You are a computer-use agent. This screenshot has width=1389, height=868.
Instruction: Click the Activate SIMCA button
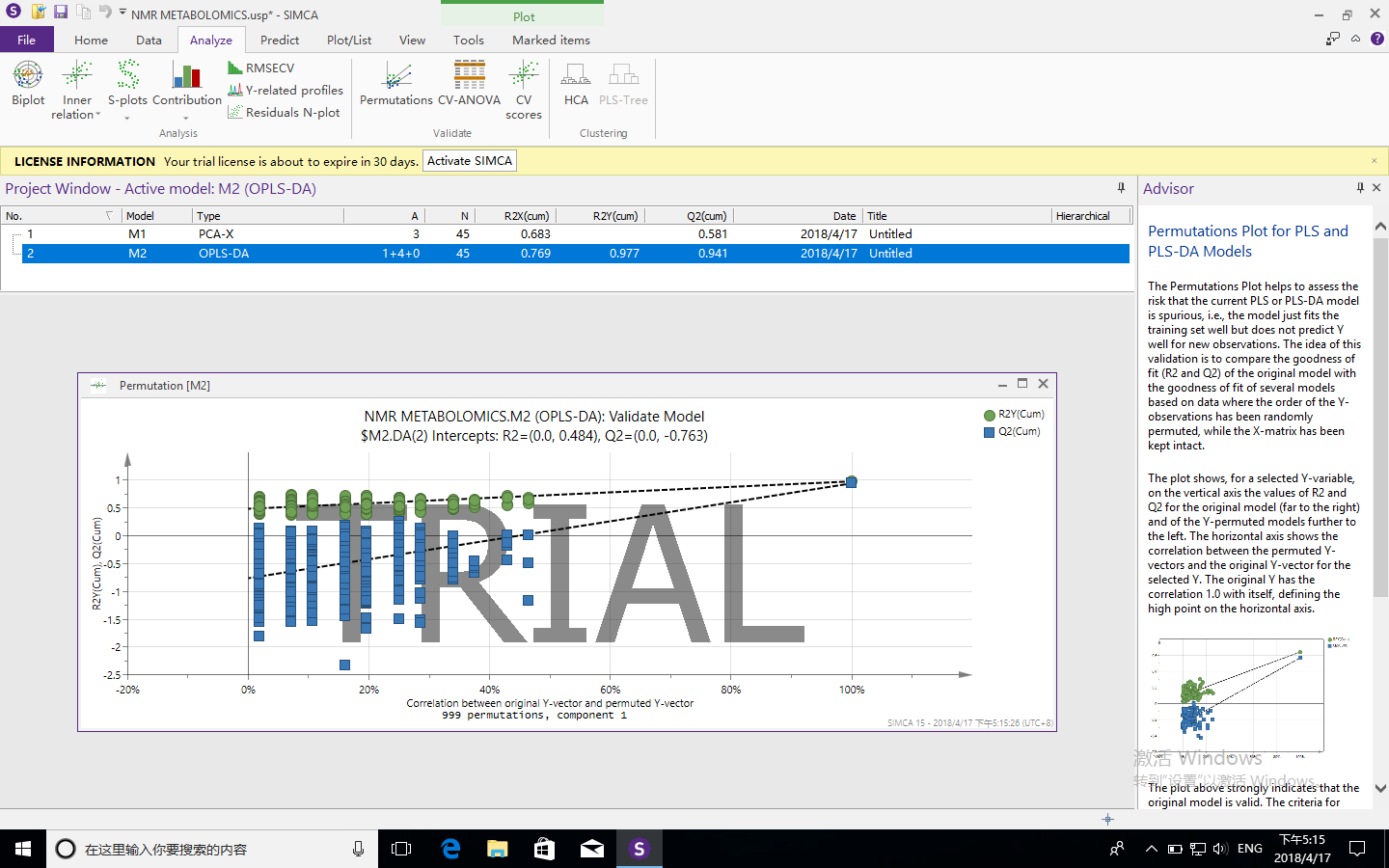tap(470, 161)
